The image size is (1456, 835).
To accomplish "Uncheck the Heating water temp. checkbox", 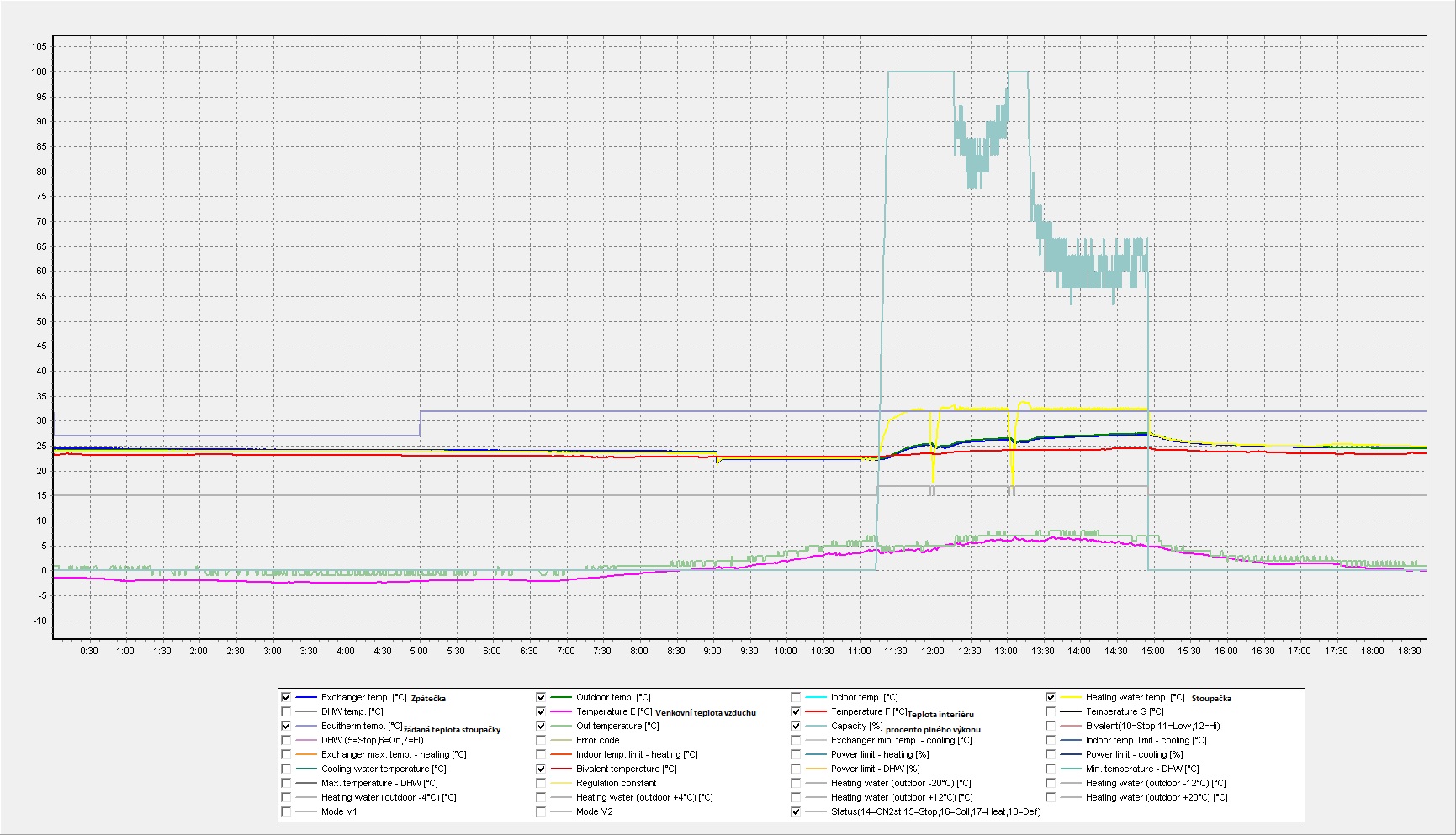I will click(1051, 697).
